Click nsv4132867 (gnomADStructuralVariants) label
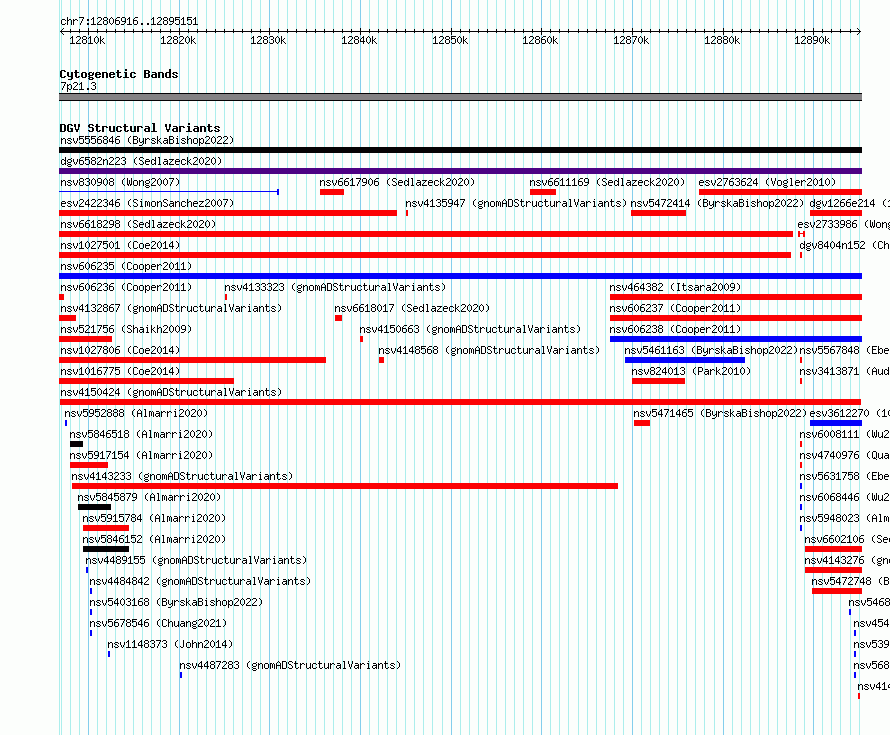The height and width of the screenshot is (735, 890). tap(171, 308)
